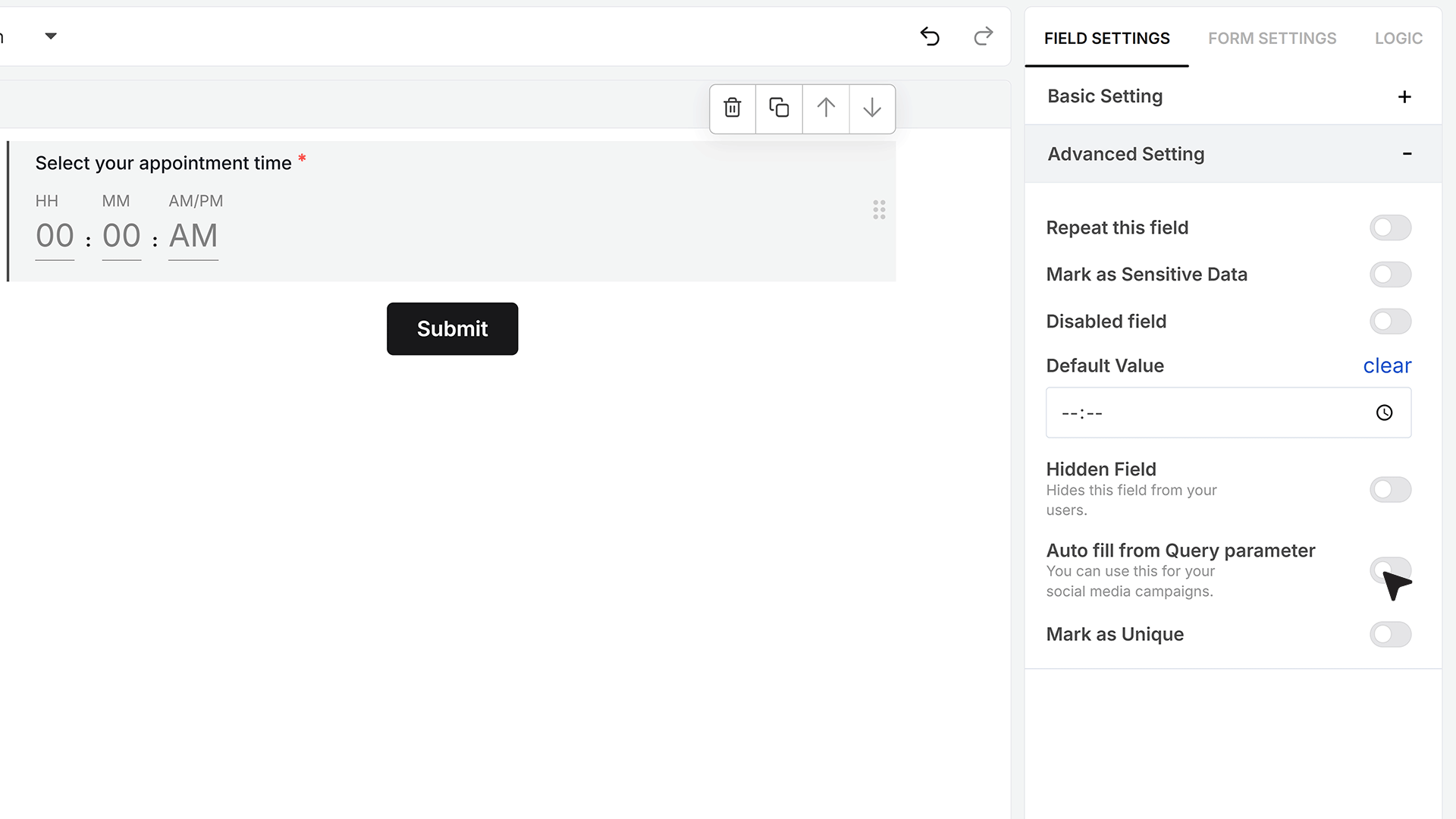
Task: Move field up with arrow icon
Action: pos(826,108)
